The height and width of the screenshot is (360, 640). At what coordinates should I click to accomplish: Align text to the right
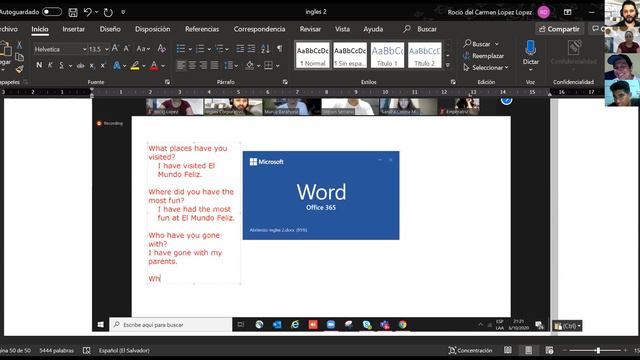point(203,65)
